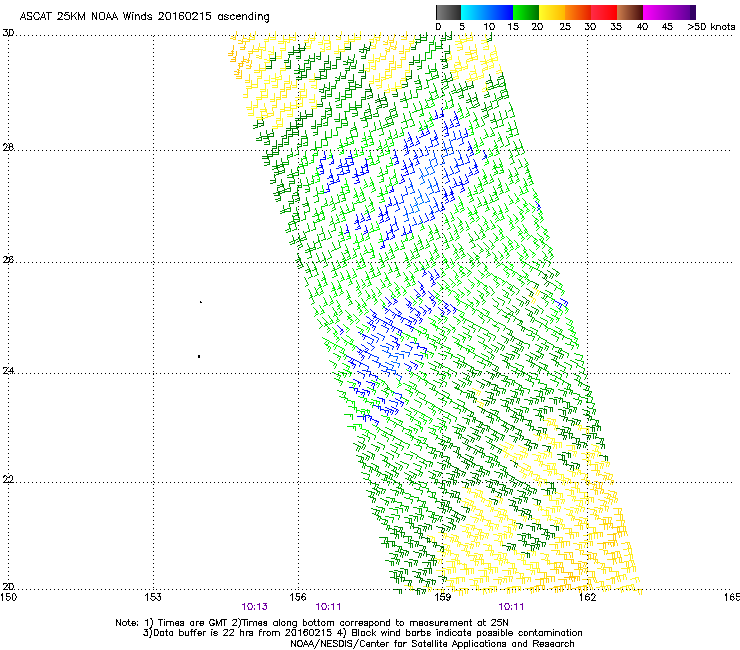Click the purple "10:13" time label
The width and height of the screenshot is (740, 650).
tap(254, 607)
